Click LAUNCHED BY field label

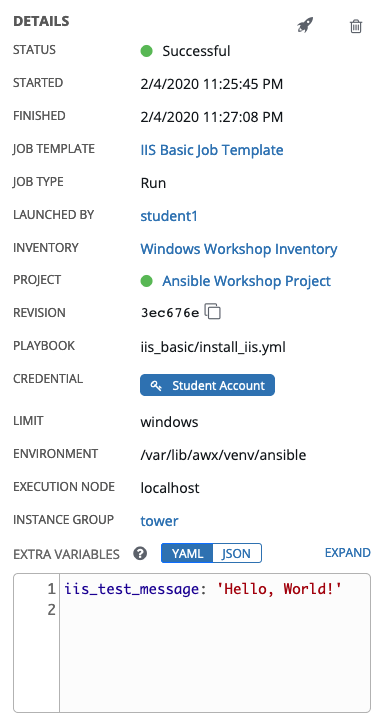click(x=53, y=215)
